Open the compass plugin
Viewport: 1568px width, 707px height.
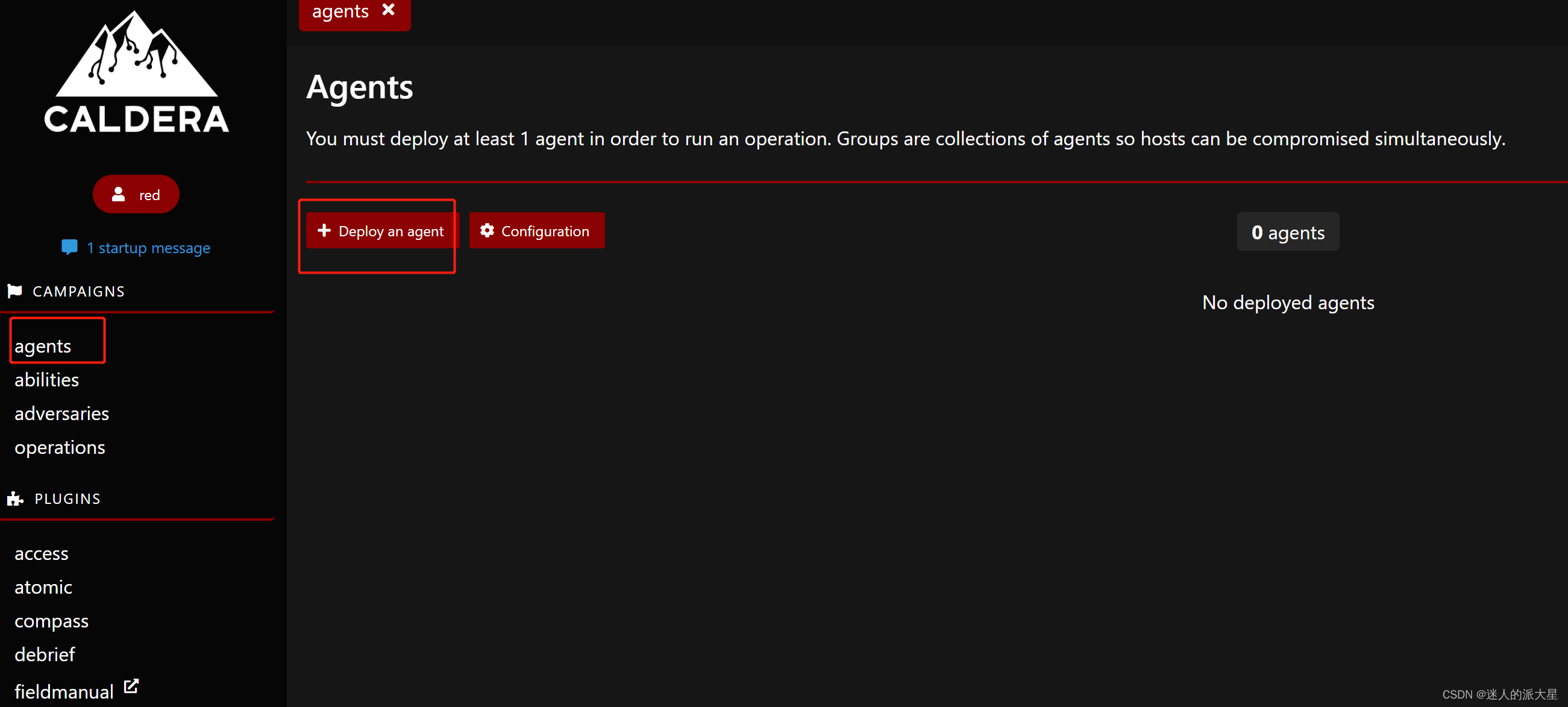(x=51, y=621)
